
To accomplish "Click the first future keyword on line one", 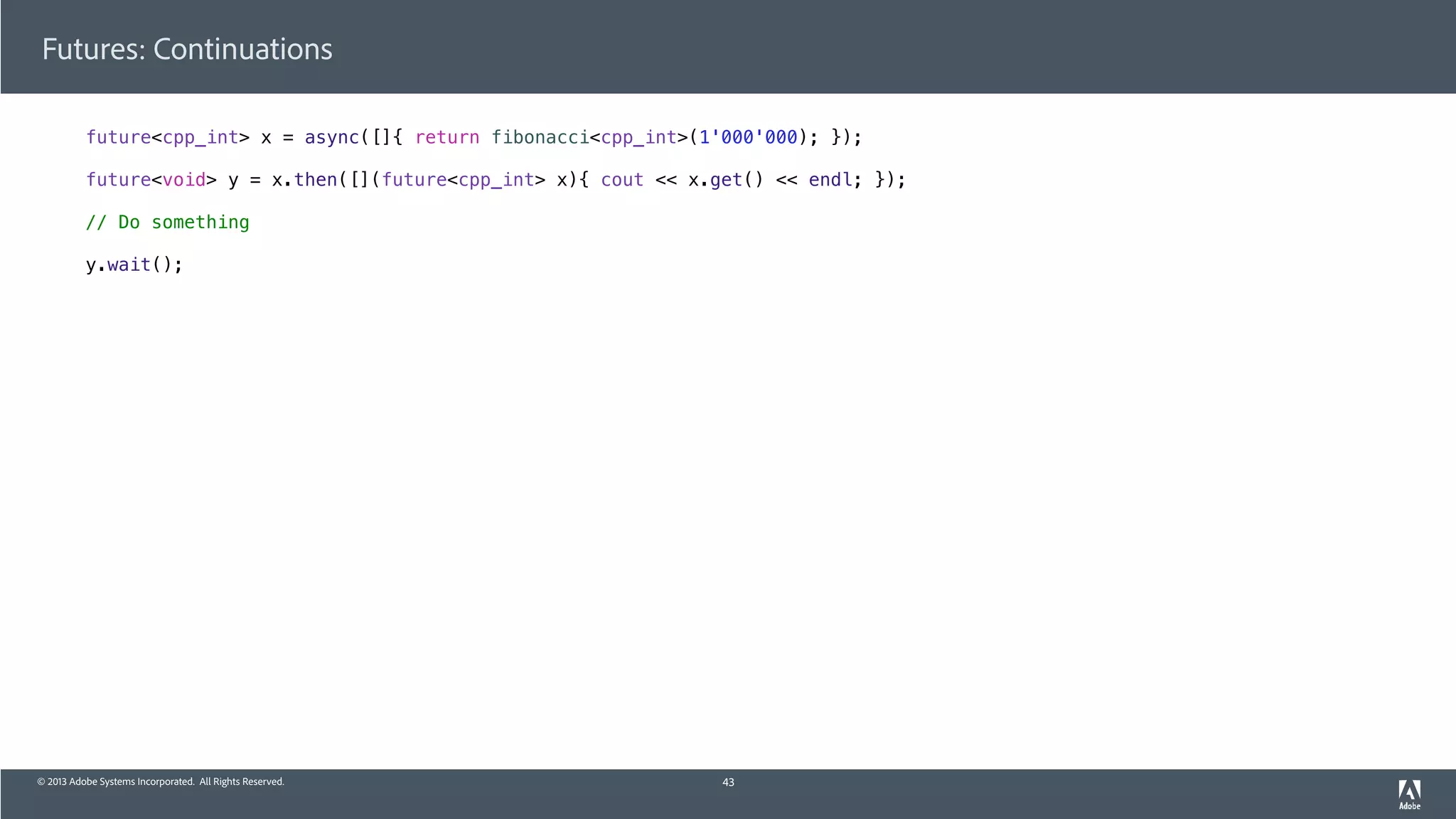I will [119, 137].
